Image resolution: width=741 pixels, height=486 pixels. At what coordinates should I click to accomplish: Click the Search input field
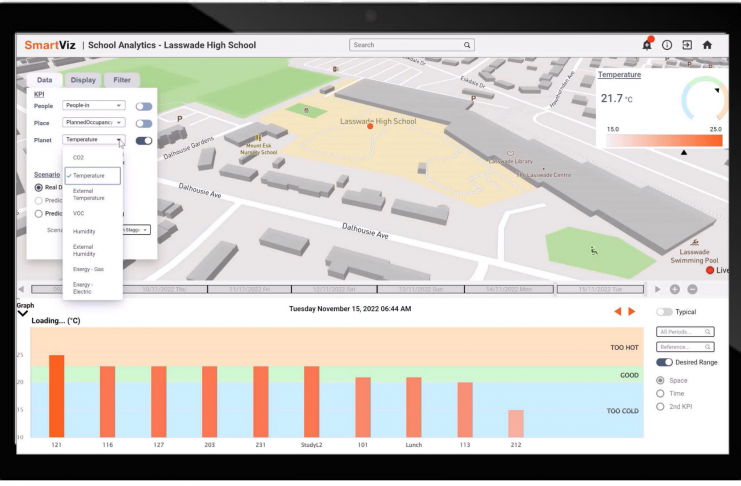tap(411, 45)
